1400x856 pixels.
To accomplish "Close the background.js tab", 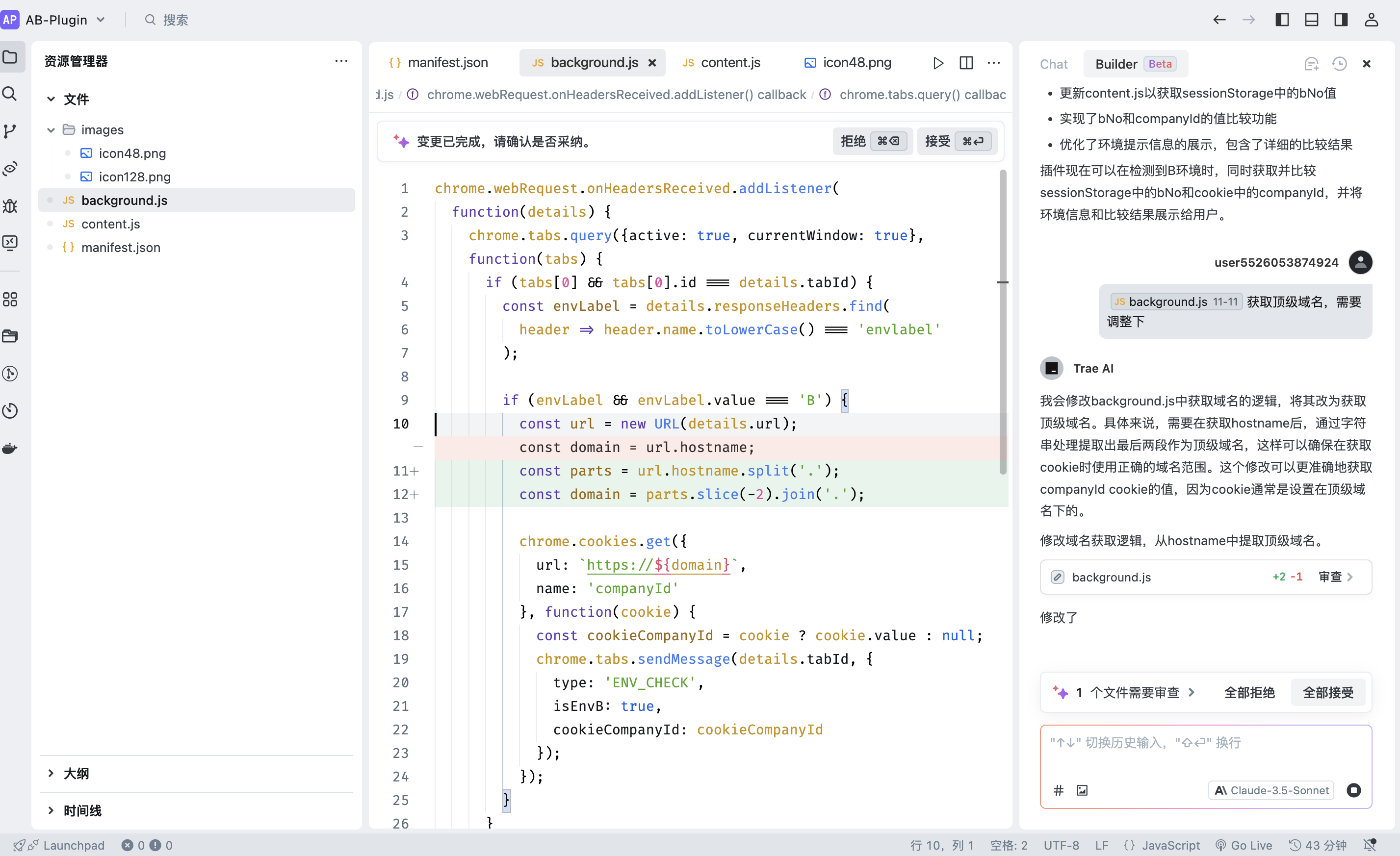I will (x=652, y=62).
